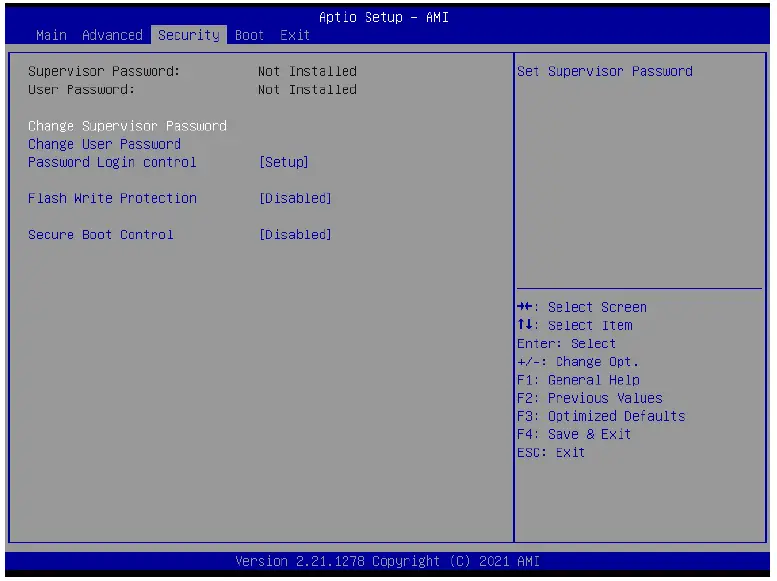Click the F4: Save & Exit hint
Viewport: 777px width, 581px height.
tap(574, 435)
